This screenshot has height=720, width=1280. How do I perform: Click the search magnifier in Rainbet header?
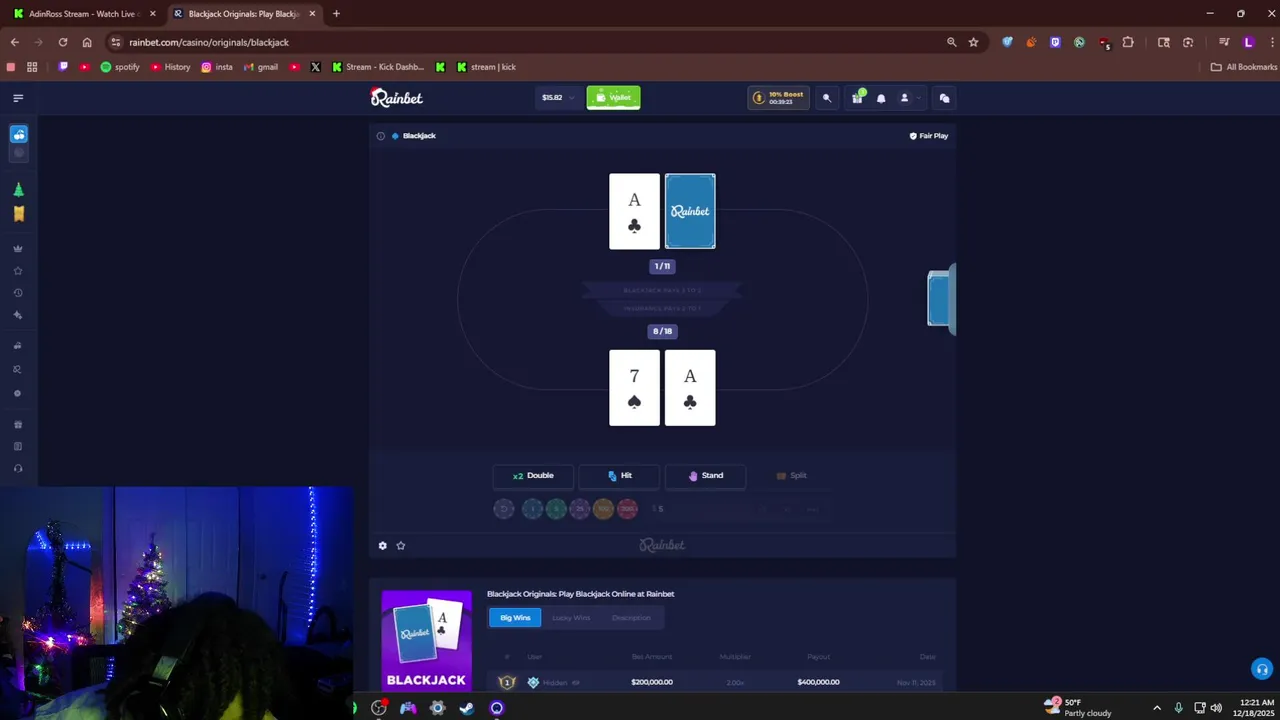827,98
